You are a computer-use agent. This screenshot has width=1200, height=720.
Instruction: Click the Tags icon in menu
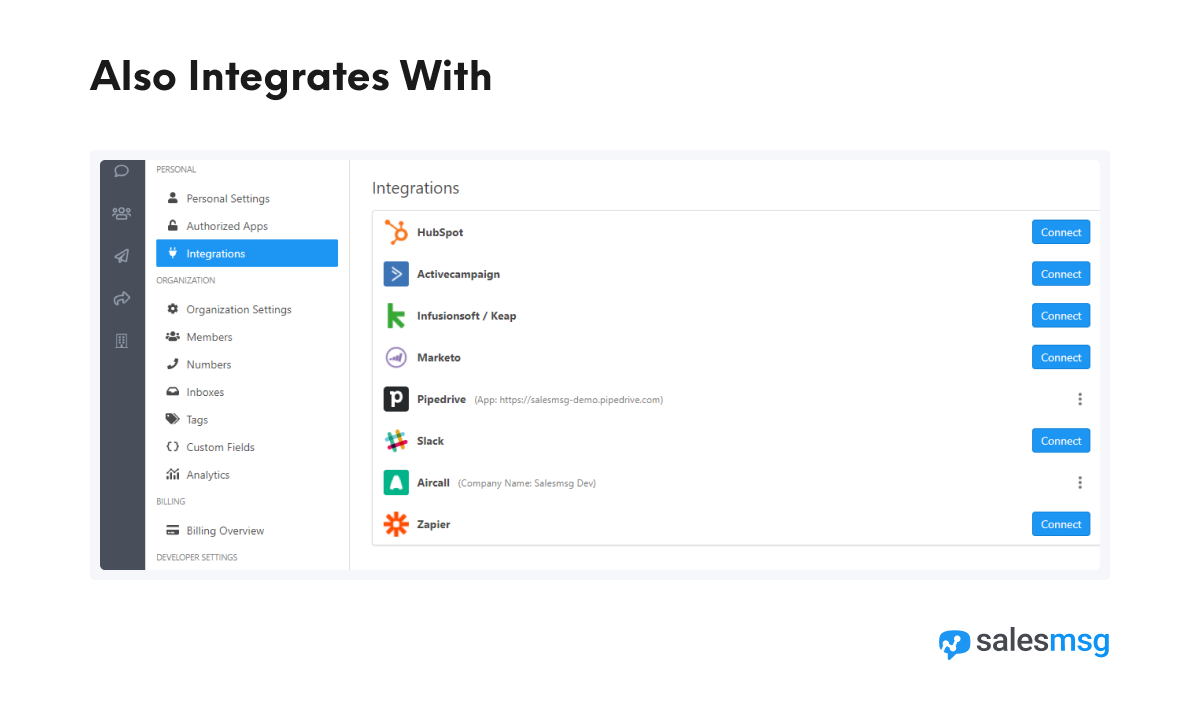click(172, 420)
